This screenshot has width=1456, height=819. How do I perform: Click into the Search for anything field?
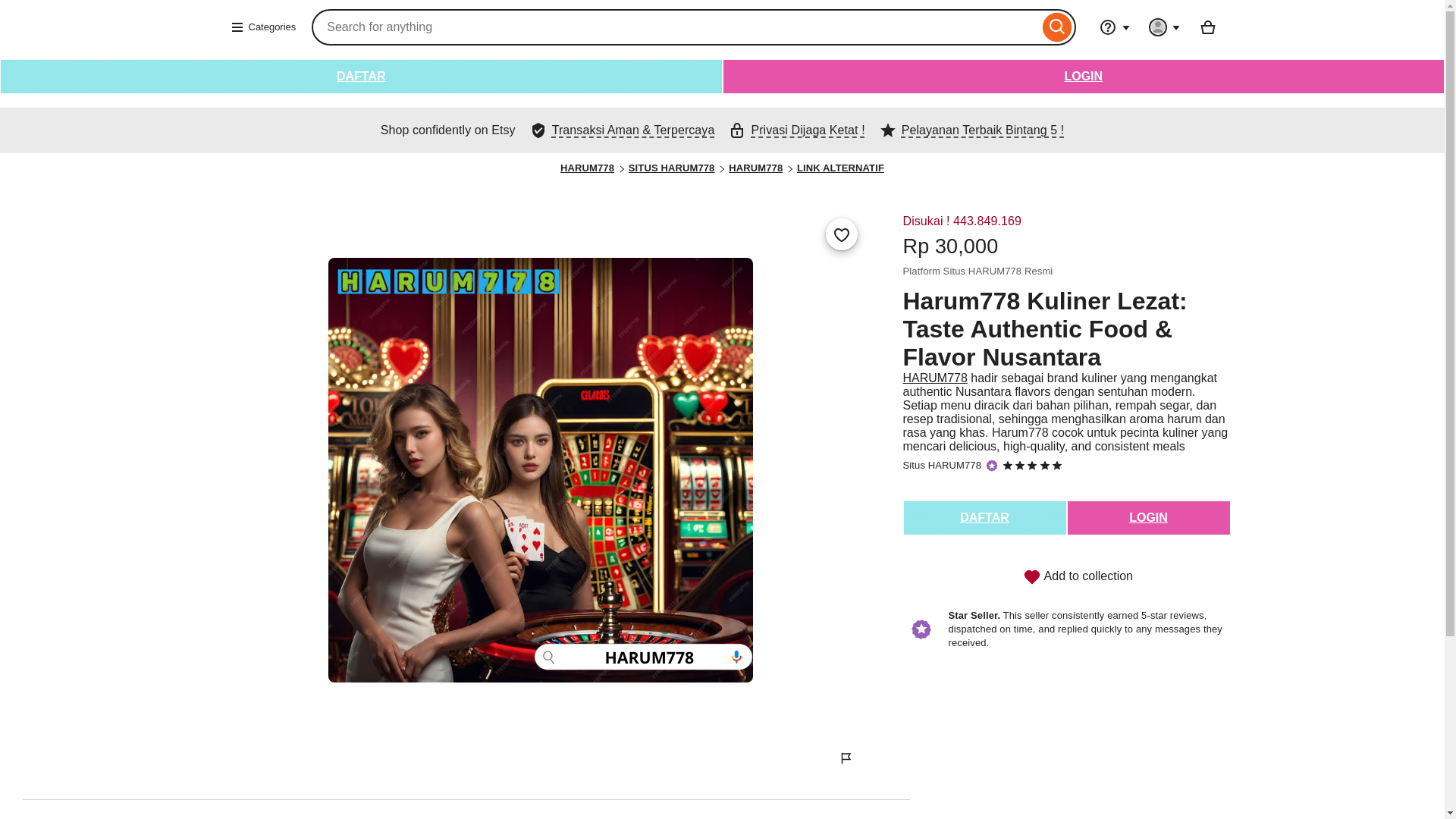tap(676, 27)
